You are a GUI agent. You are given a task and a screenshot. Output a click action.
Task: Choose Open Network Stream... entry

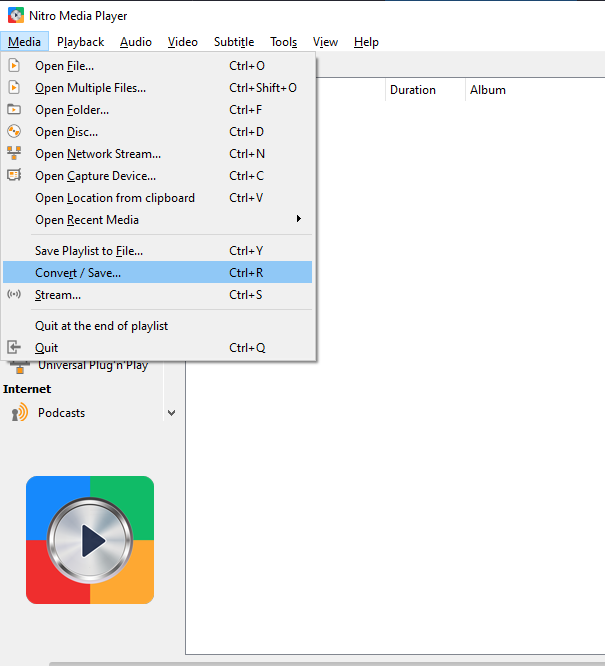pos(158,154)
